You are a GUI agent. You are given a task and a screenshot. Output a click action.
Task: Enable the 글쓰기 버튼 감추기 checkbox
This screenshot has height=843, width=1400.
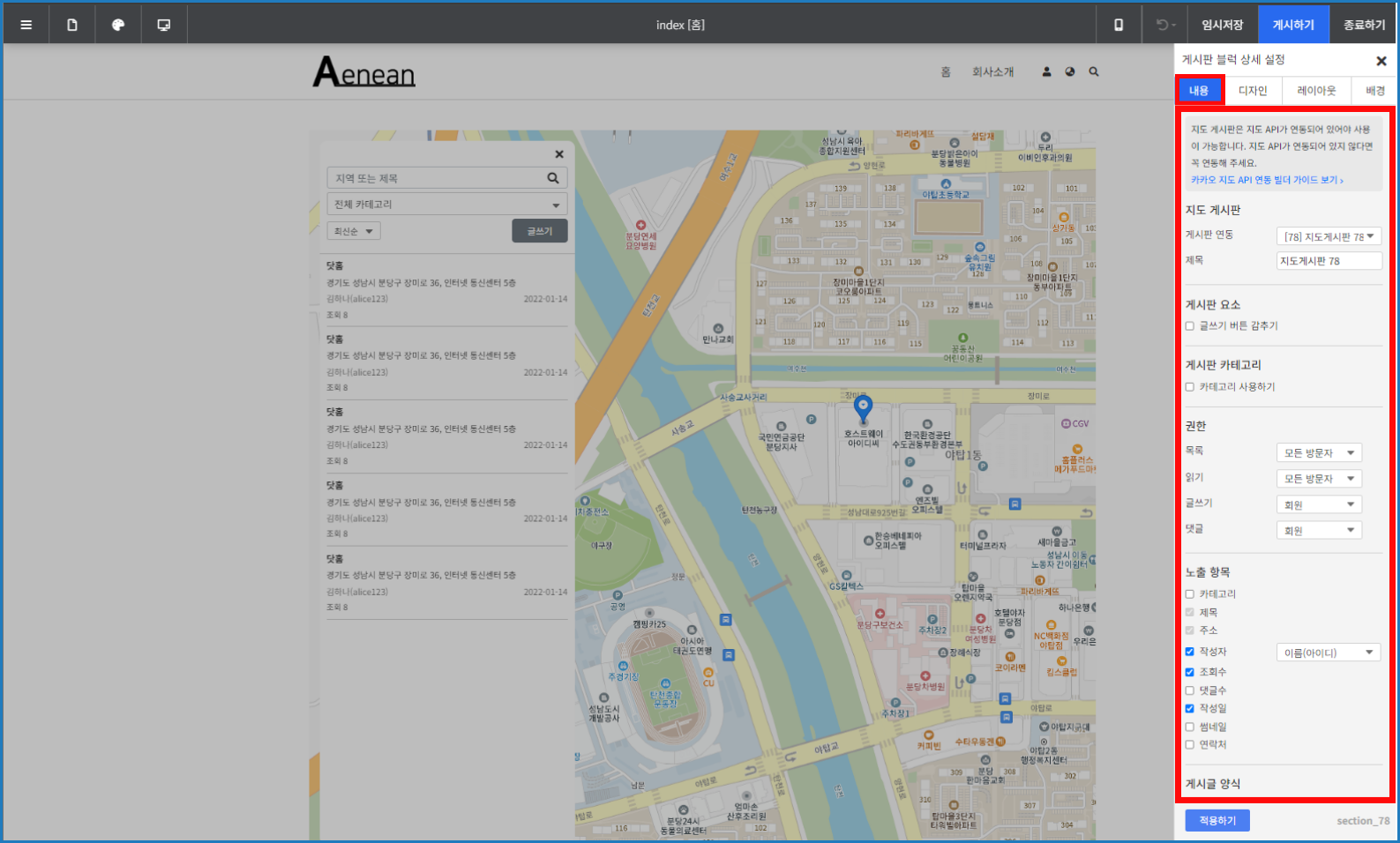[1190, 326]
